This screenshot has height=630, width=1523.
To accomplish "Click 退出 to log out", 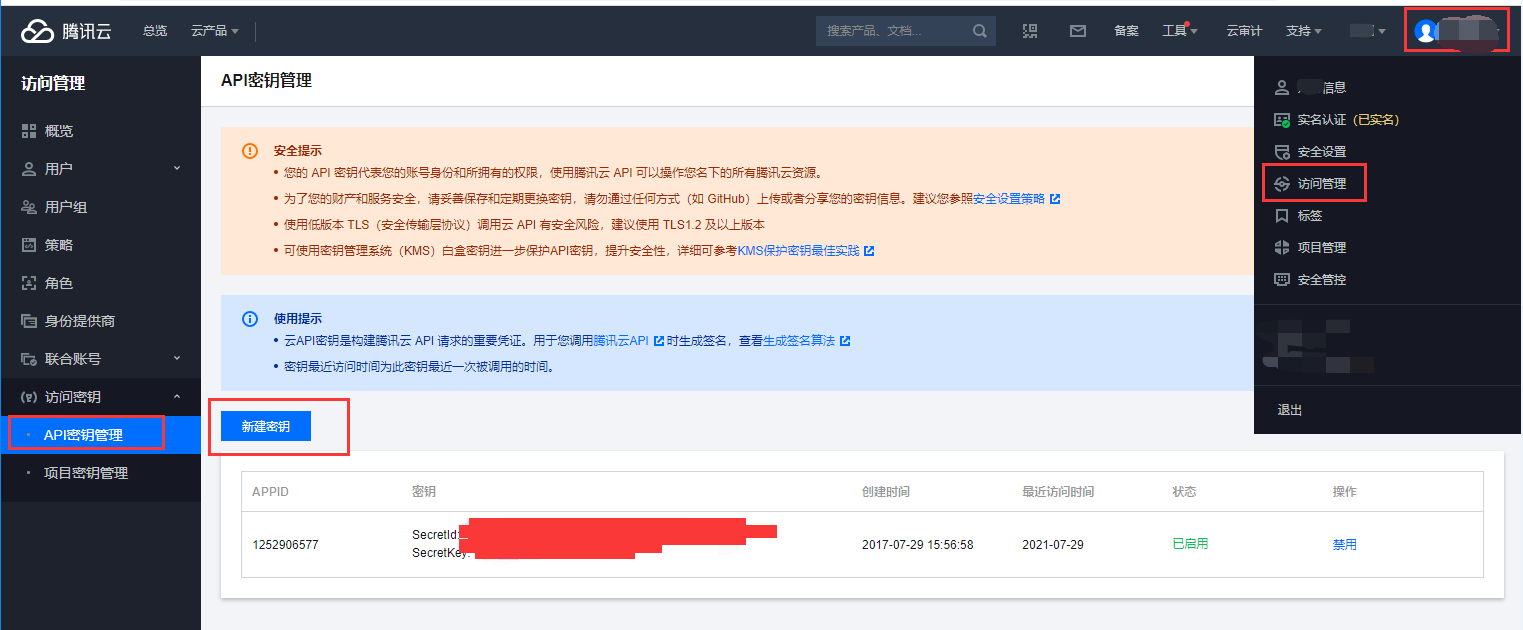I will (1290, 410).
